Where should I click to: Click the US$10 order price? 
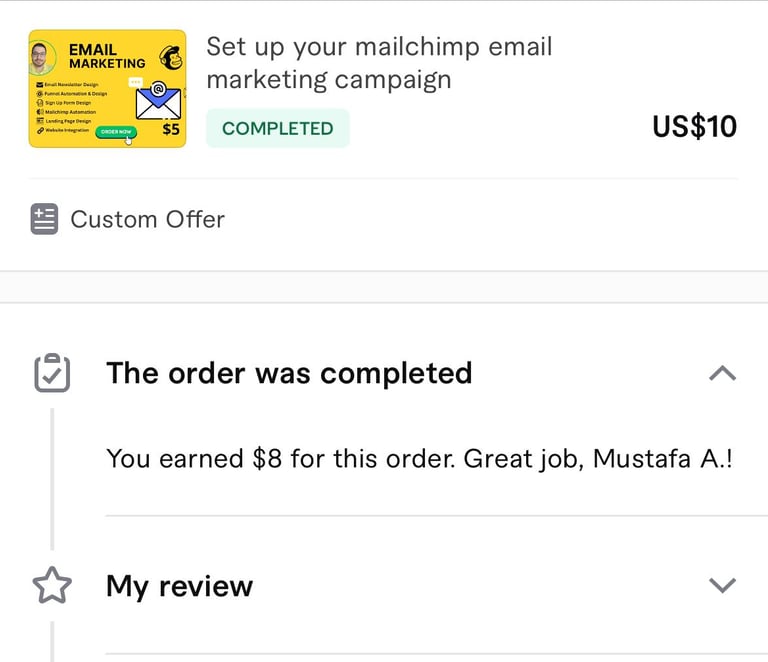coord(694,127)
